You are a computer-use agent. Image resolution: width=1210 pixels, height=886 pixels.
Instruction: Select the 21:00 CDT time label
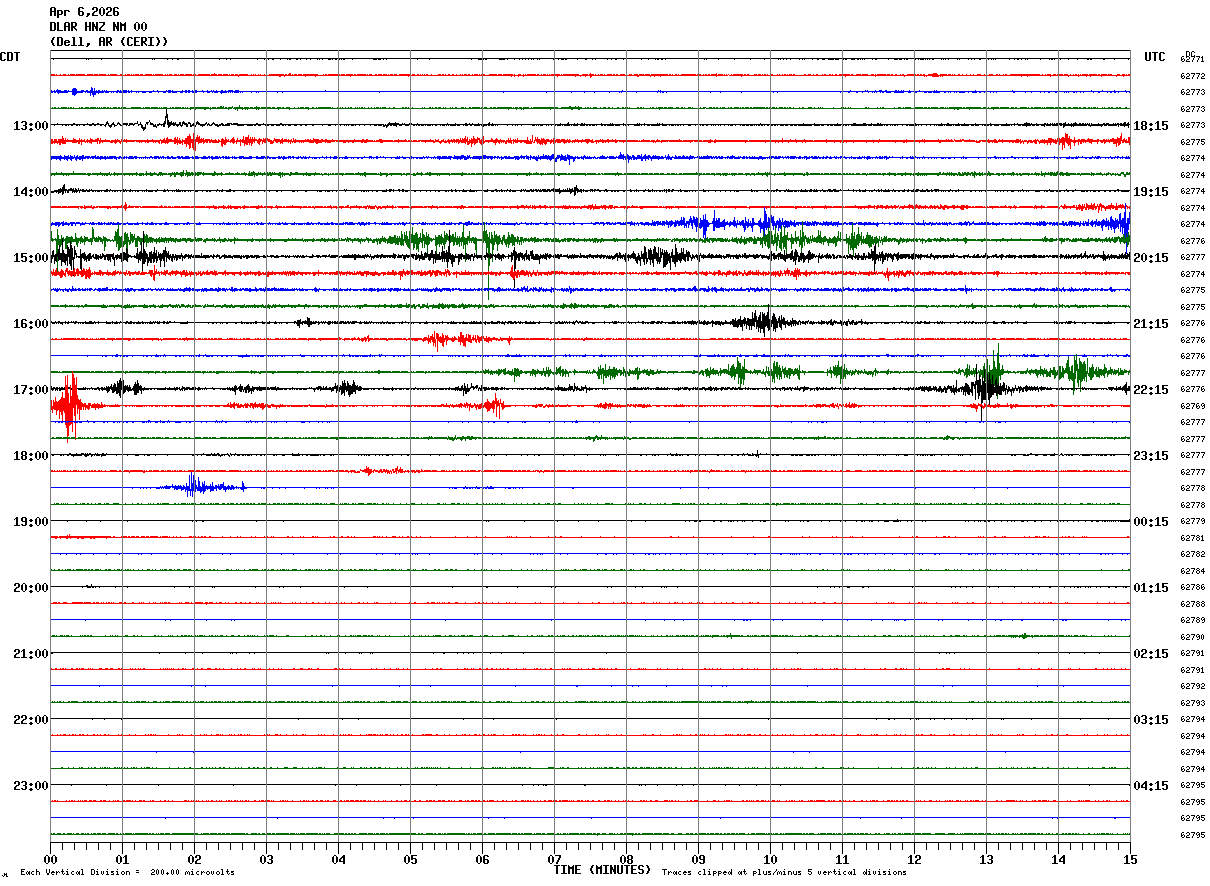coord(31,654)
